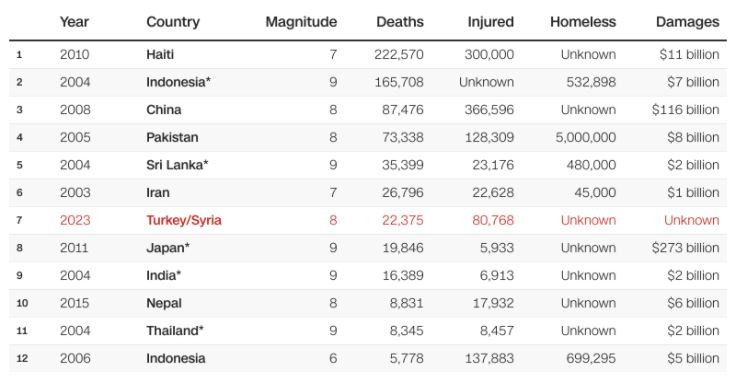The image size is (733, 377).
Task: Select the China country cell
Action: click(x=164, y=110)
